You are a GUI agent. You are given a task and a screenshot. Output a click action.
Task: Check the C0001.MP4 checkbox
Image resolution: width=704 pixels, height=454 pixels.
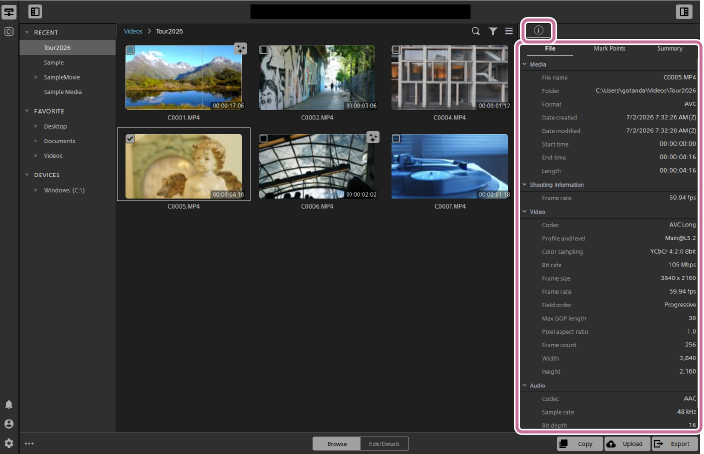130,50
